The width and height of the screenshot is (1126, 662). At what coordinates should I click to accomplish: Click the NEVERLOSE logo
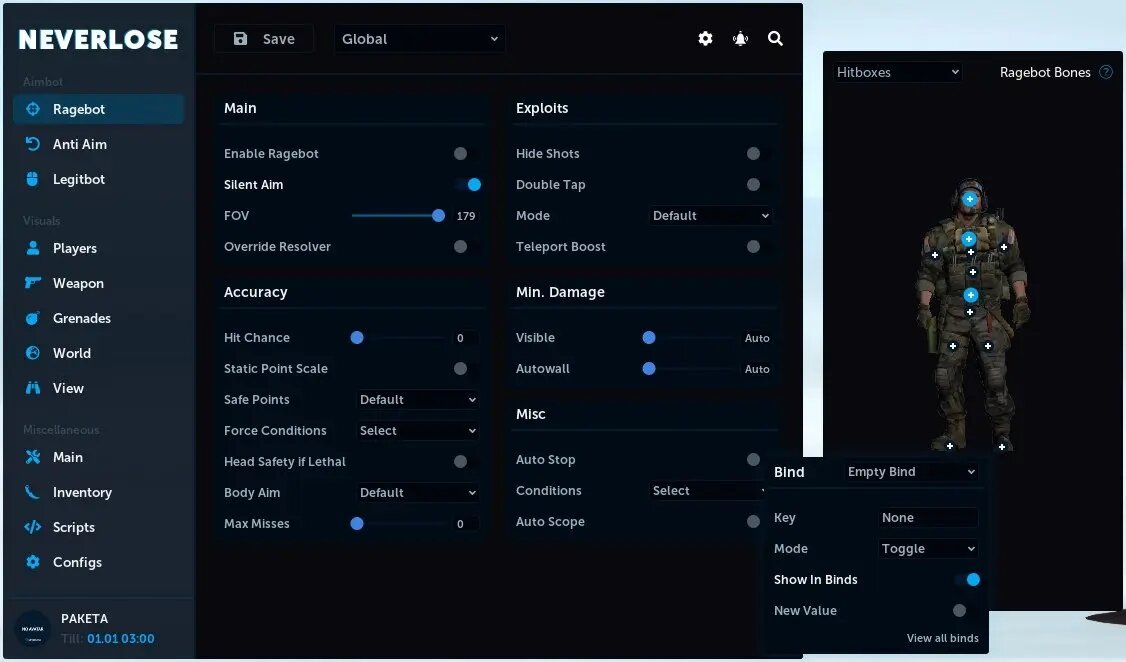point(98,39)
